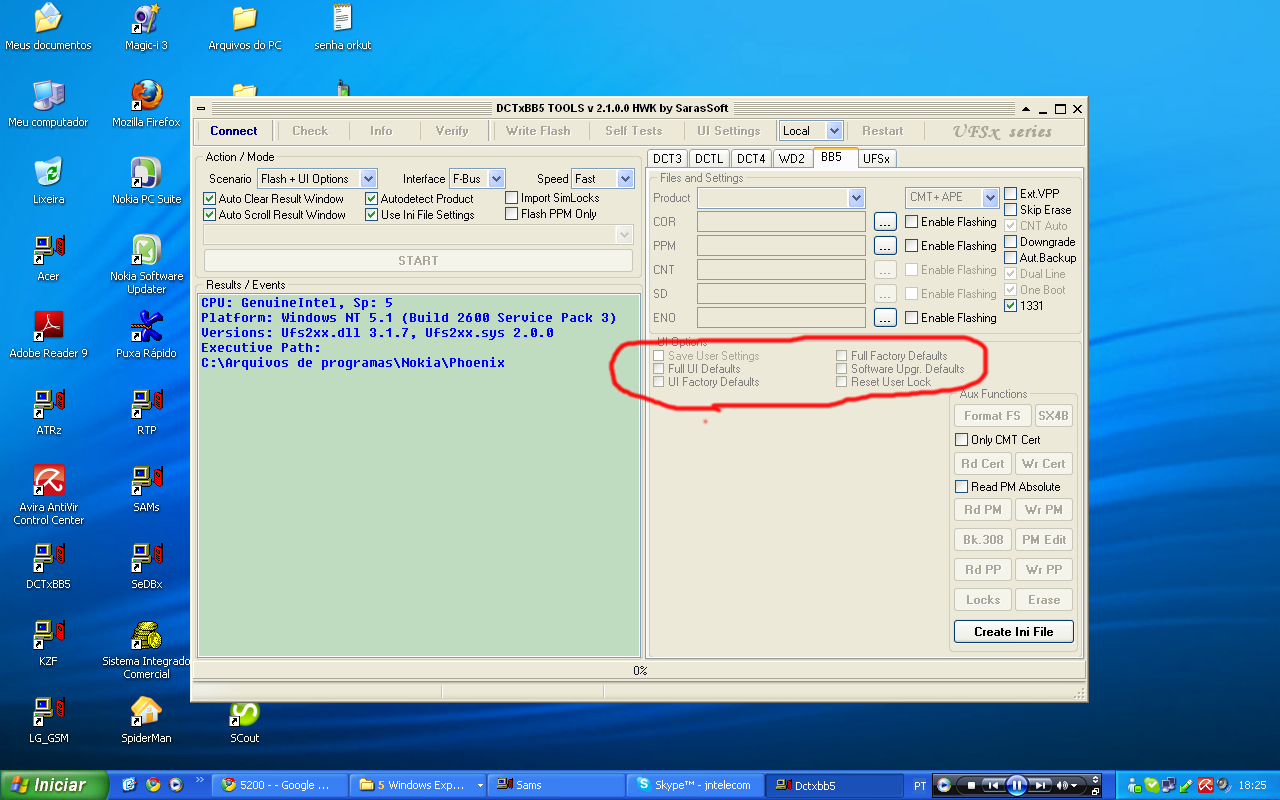Uncheck Autodetect Product option
Viewport: 1280px width, 800px height.
click(372, 199)
